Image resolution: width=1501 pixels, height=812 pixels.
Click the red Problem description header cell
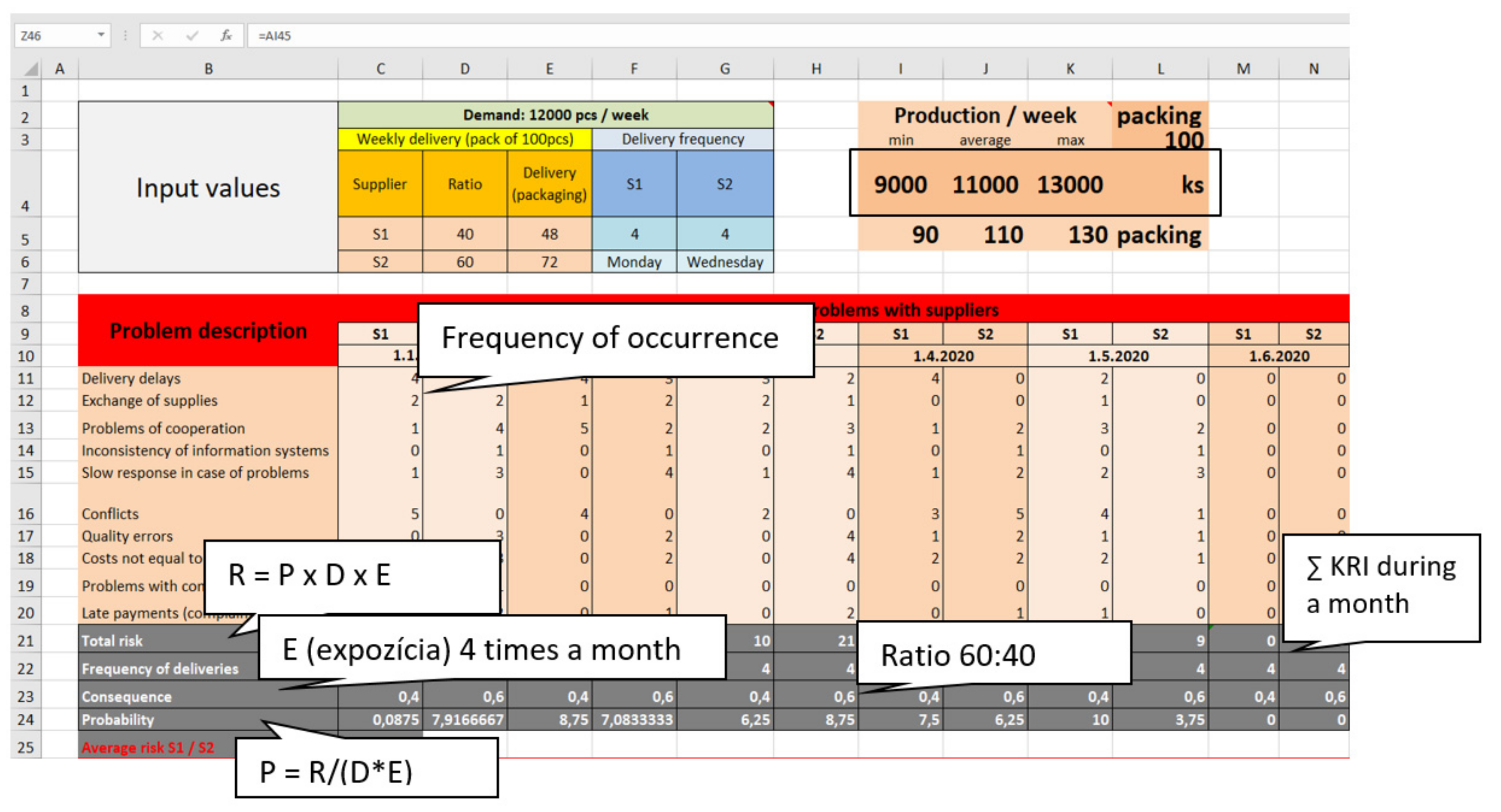(208, 331)
